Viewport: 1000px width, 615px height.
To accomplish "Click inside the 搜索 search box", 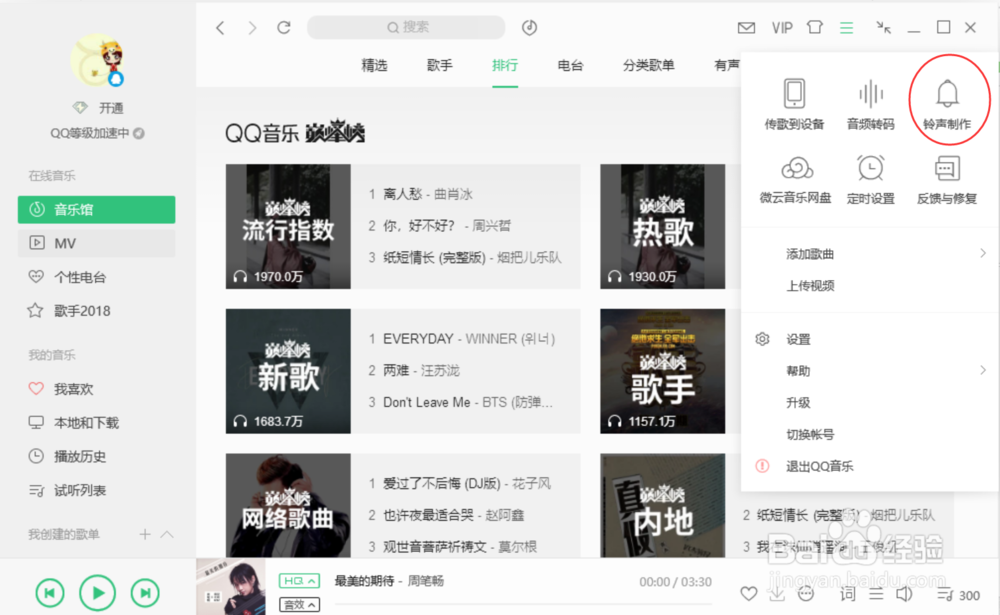I will pos(407,27).
